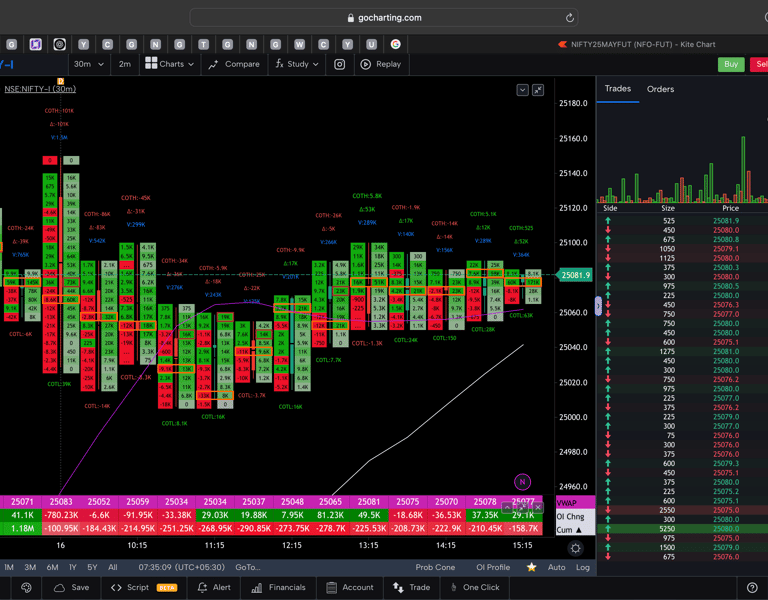Toggle the Prob Cone overlay

(435, 567)
